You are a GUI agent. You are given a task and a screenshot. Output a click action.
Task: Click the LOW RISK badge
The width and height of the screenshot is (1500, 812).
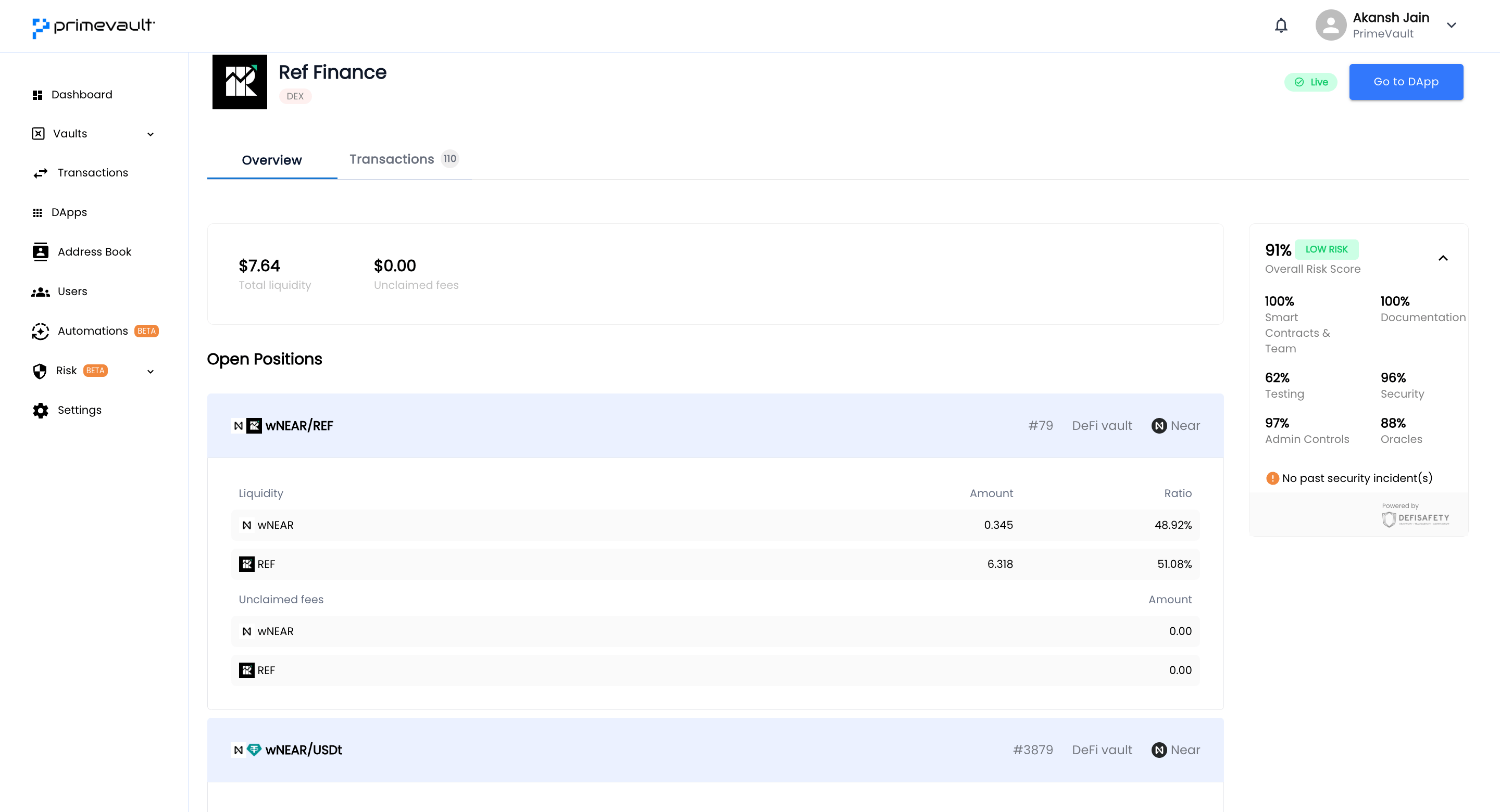tap(1327, 249)
